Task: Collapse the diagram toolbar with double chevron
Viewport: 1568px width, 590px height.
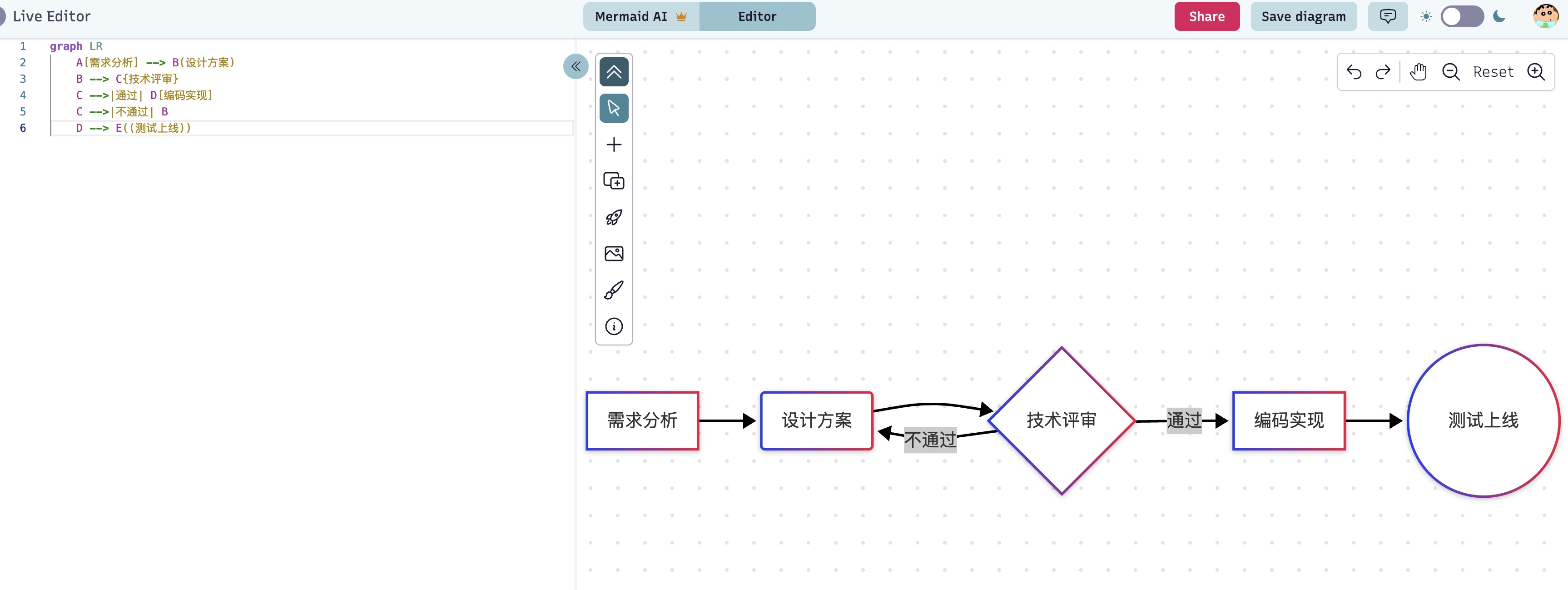Action: pos(614,72)
